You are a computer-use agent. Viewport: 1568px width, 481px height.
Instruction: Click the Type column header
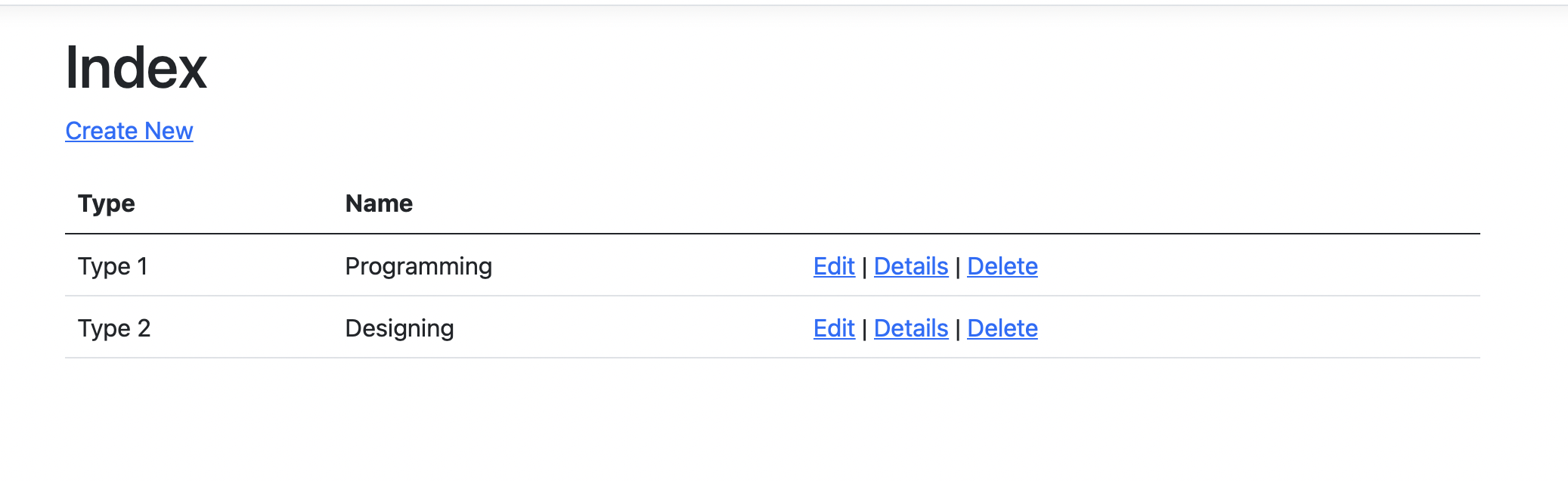[107, 203]
